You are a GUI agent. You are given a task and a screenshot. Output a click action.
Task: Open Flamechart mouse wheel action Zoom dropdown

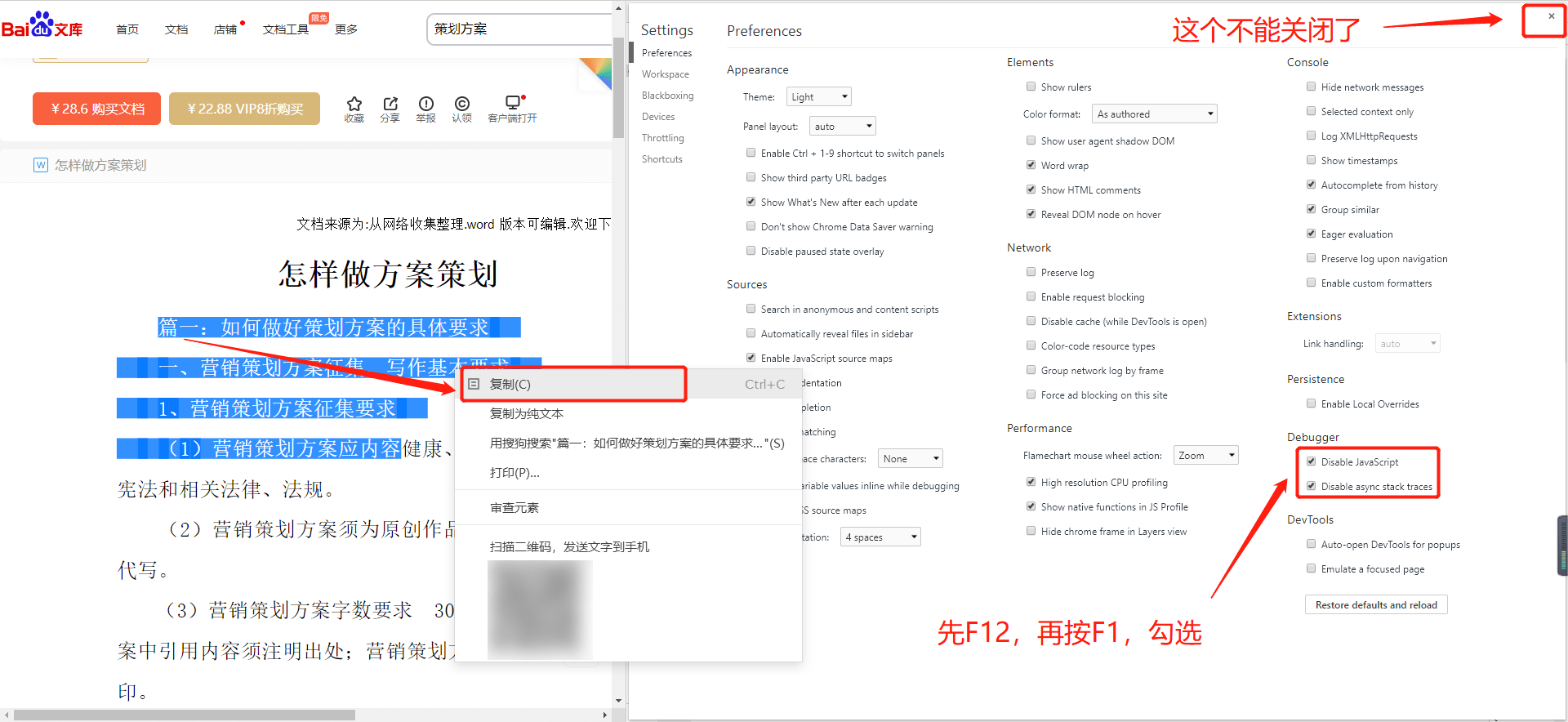pos(1205,455)
